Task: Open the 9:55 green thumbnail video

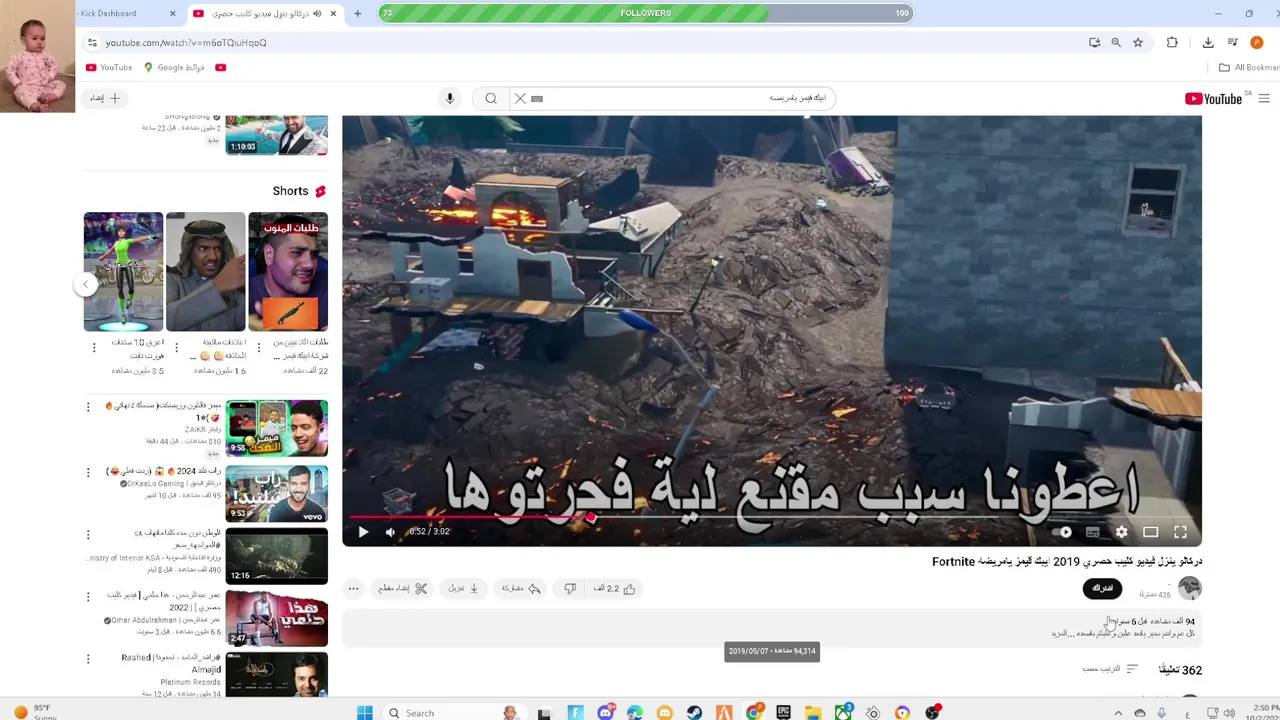Action: 277,428
